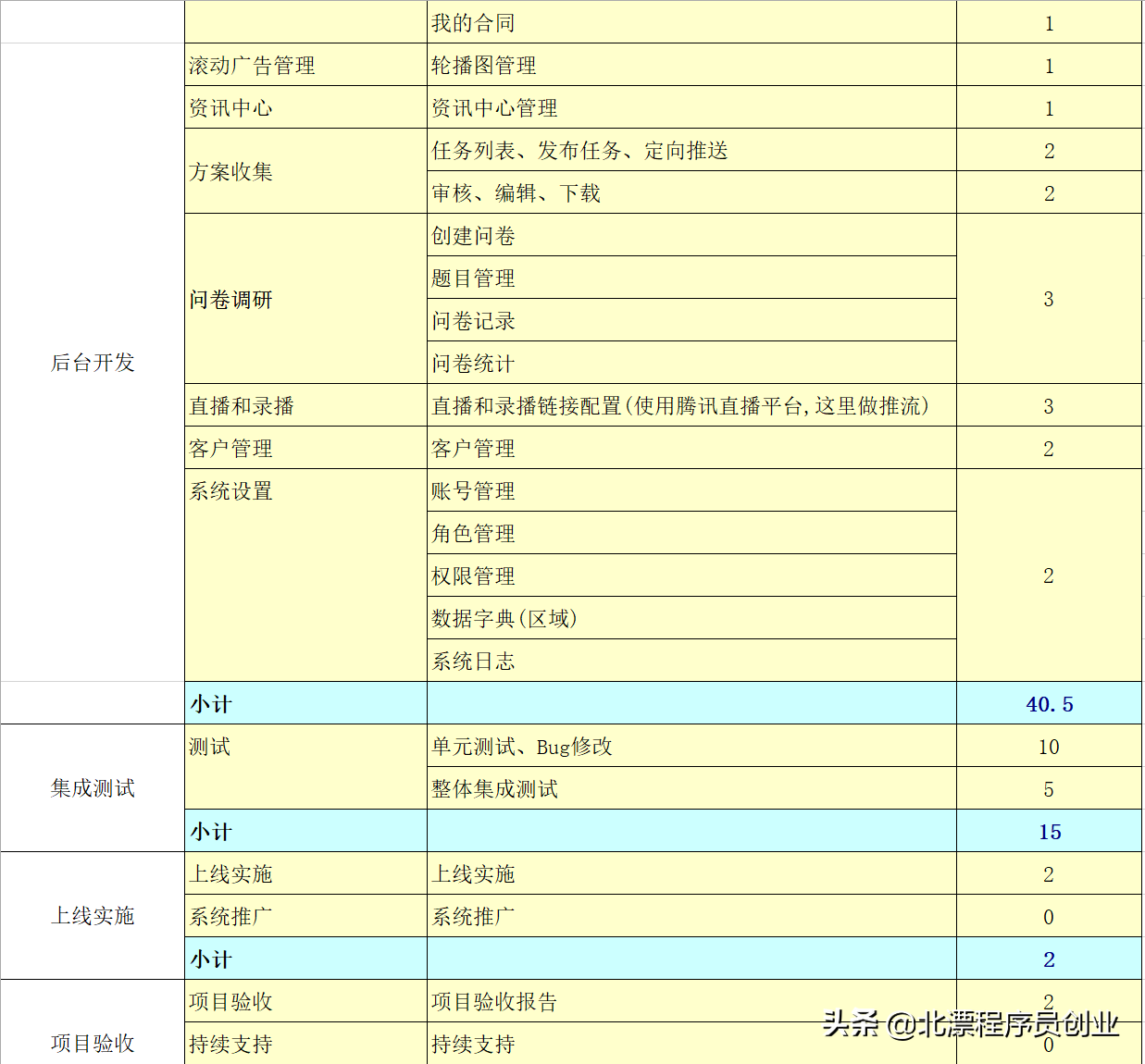Click the '系统推广' module cell in second column
1145x1064 pixels.
305,916
